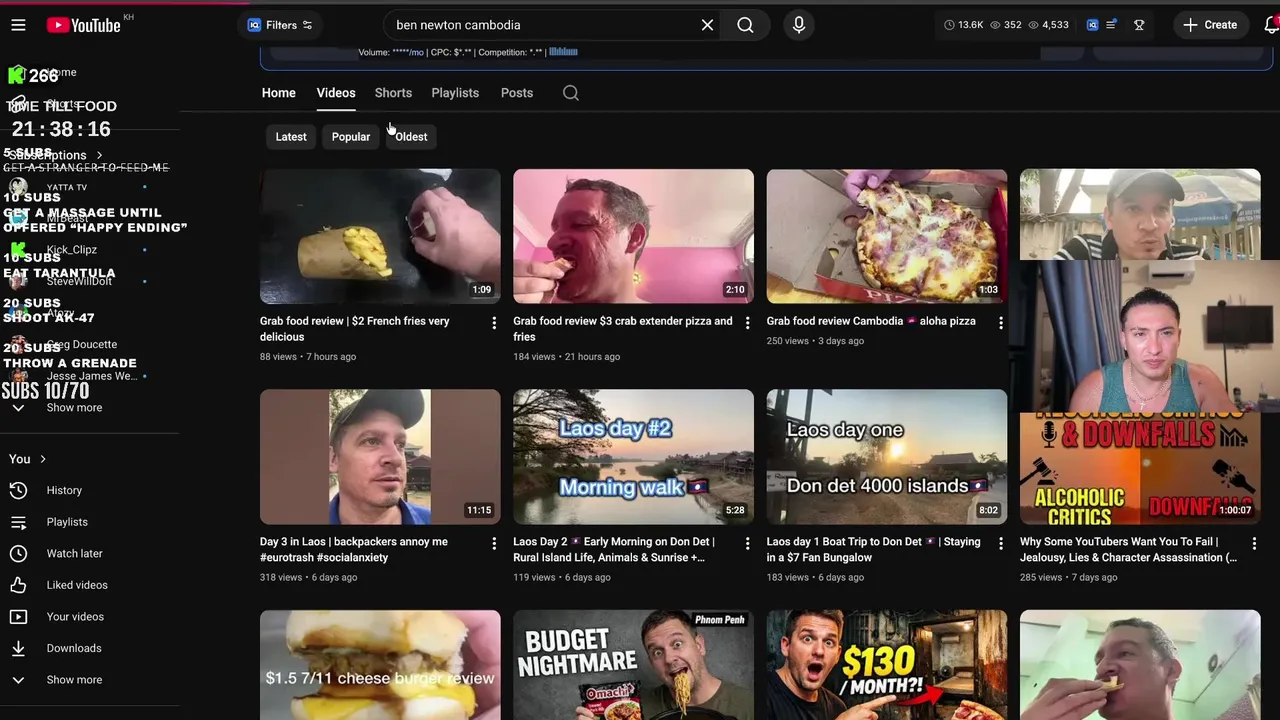This screenshot has width=1280, height=720.
Task: Click the blue vidIQ logo in the stats bar
Action: pyautogui.click(x=1092, y=25)
